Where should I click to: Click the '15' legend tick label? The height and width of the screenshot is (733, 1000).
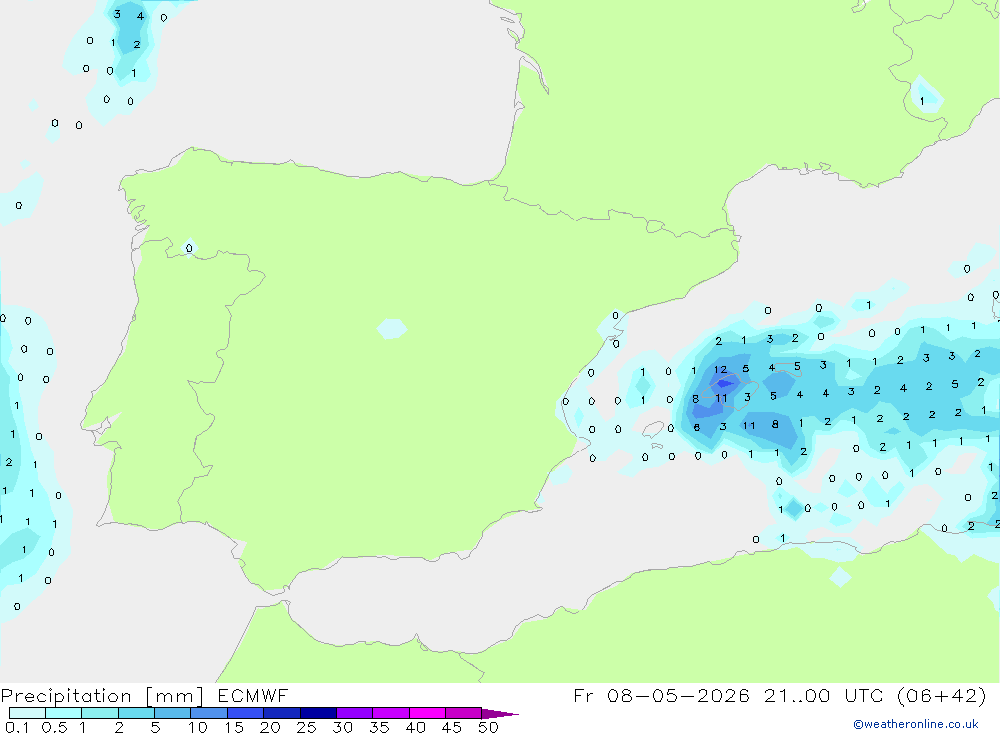pyautogui.click(x=233, y=727)
